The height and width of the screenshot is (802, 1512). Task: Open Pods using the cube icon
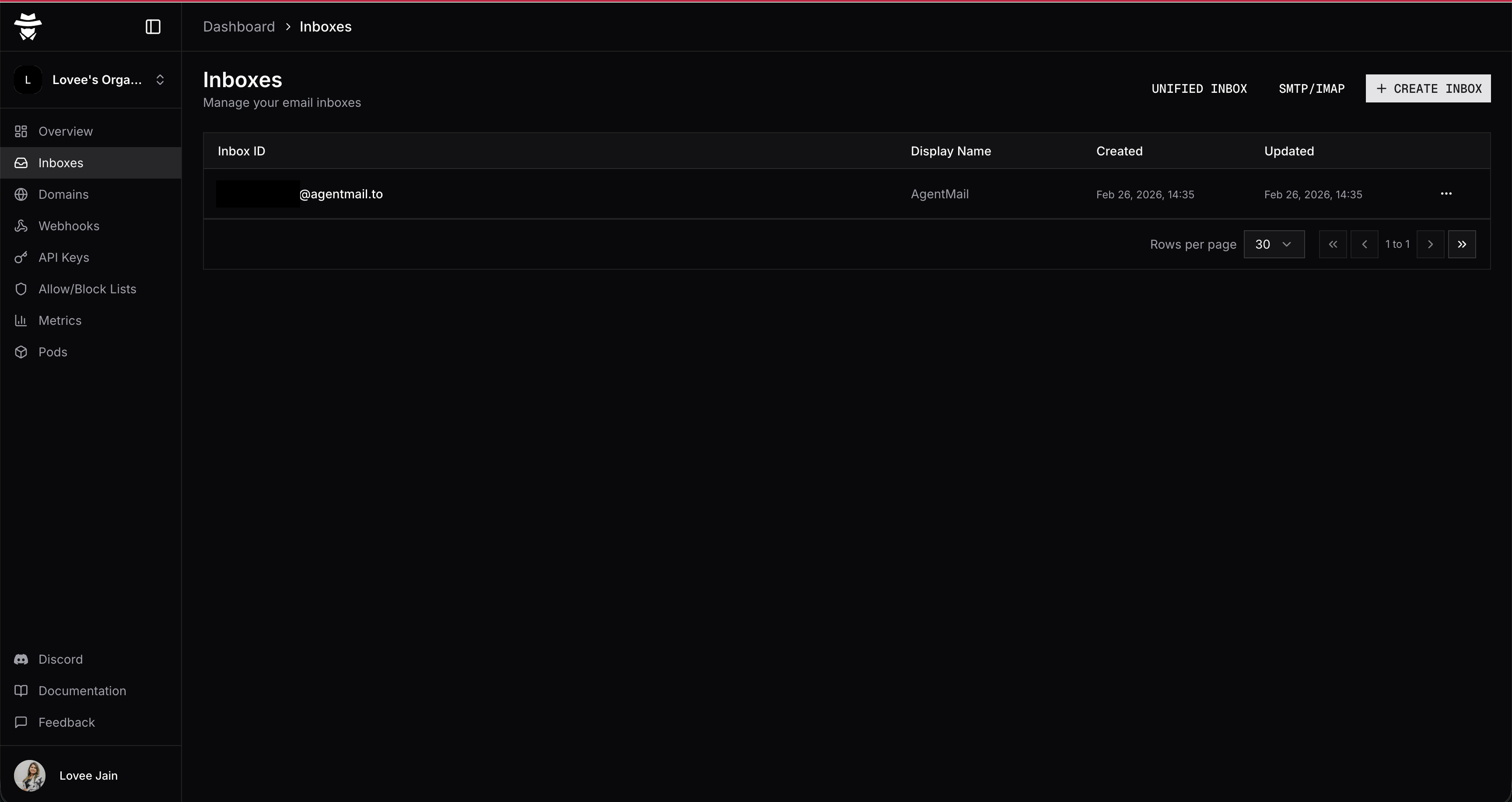[21, 352]
